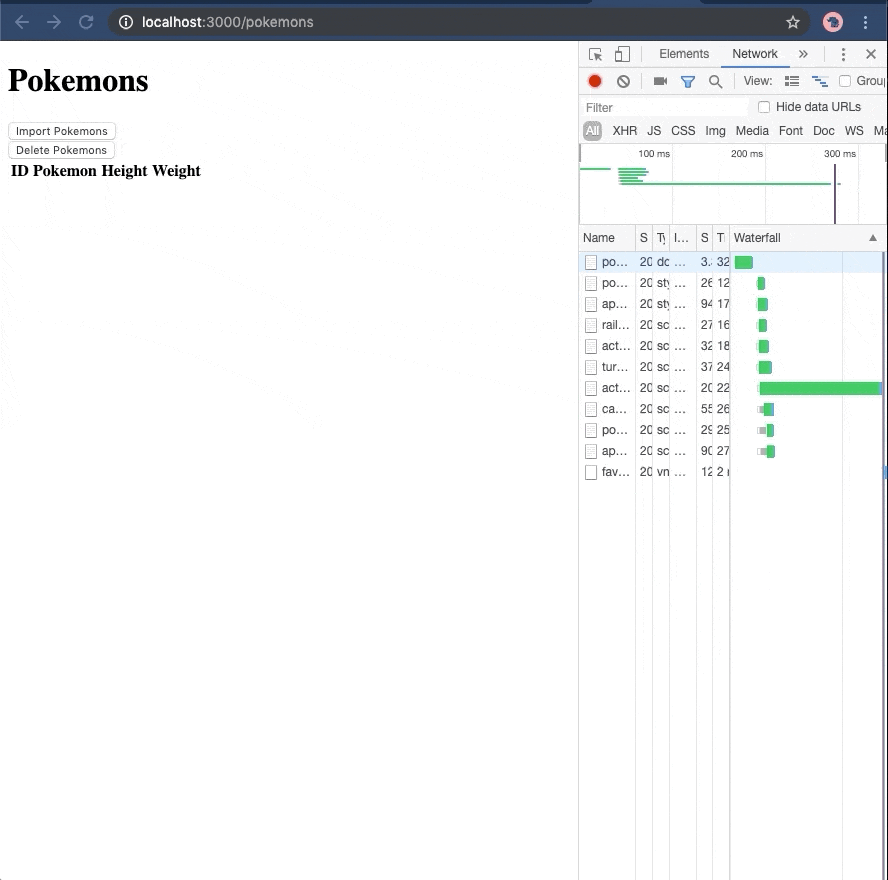Show more DevTools tabs with the chevron
This screenshot has height=880, width=888.
coord(803,54)
